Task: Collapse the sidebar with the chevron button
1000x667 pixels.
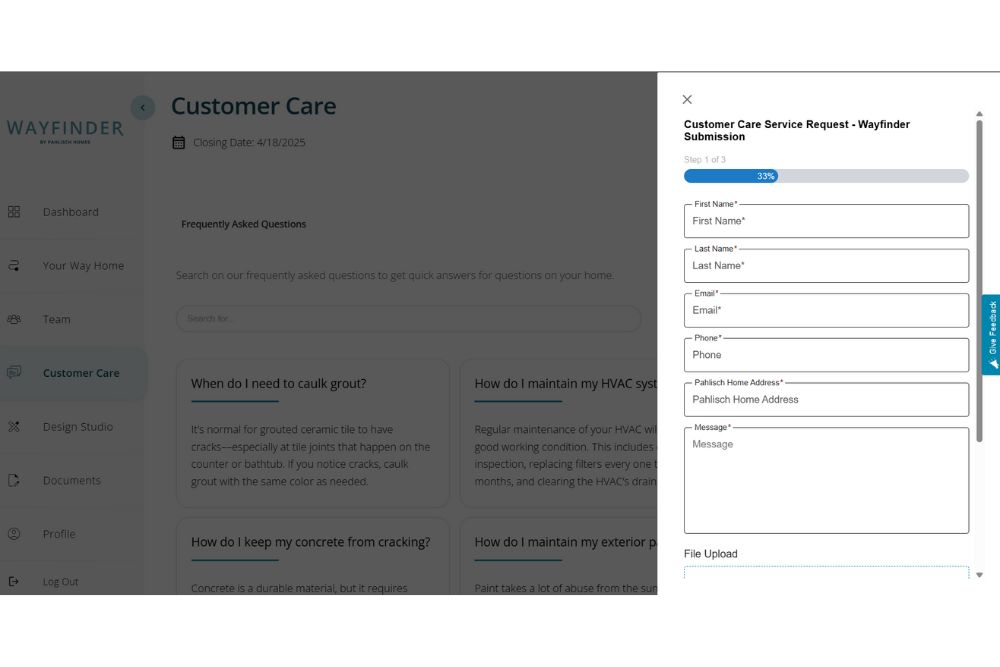Action: [142, 108]
